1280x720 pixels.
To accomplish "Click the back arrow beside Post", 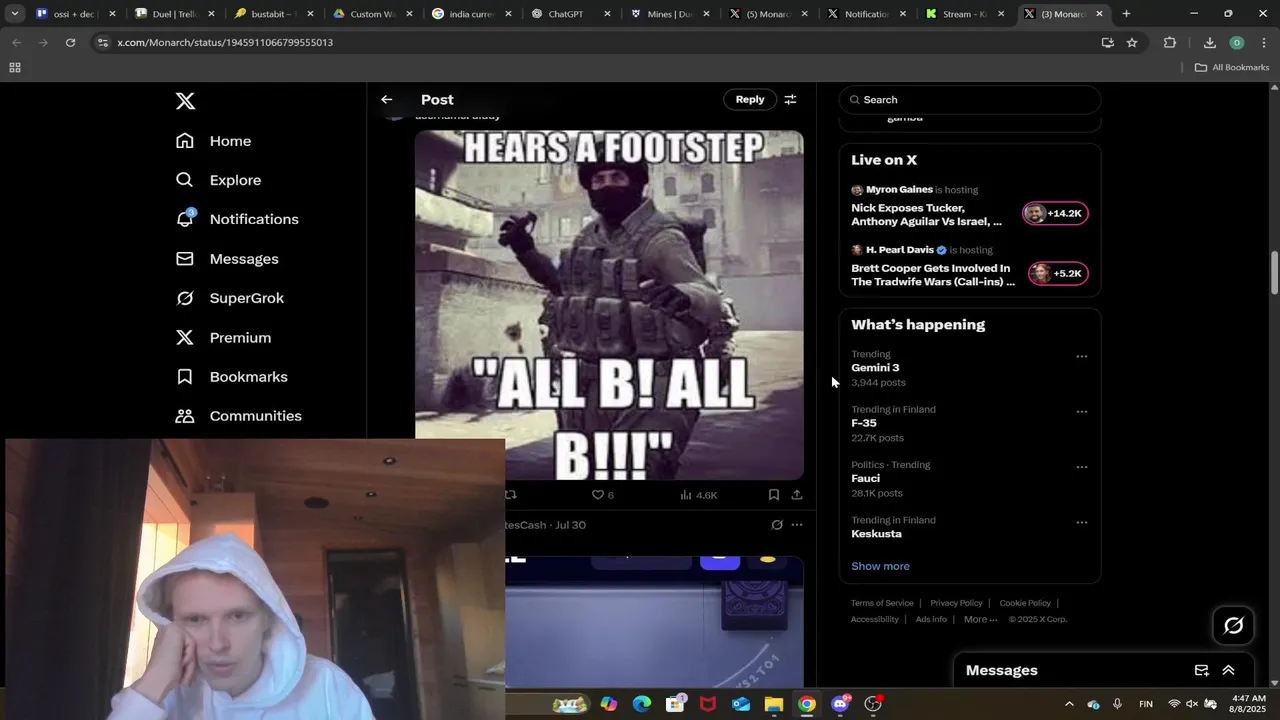I will pos(387,100).
